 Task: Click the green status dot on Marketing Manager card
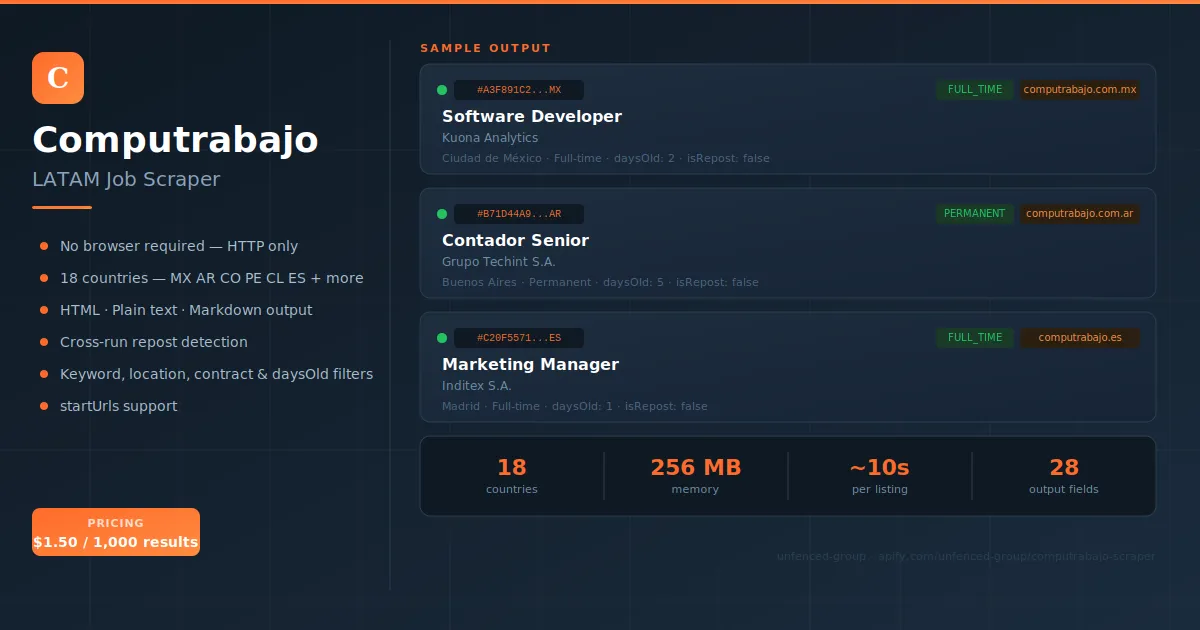pos(442,338)
